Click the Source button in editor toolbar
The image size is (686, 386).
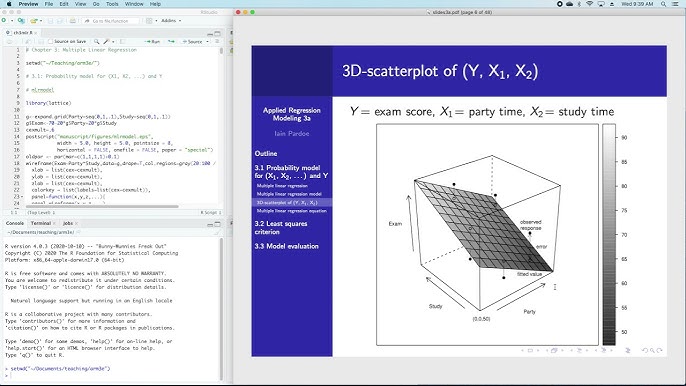tap(193, 42)
